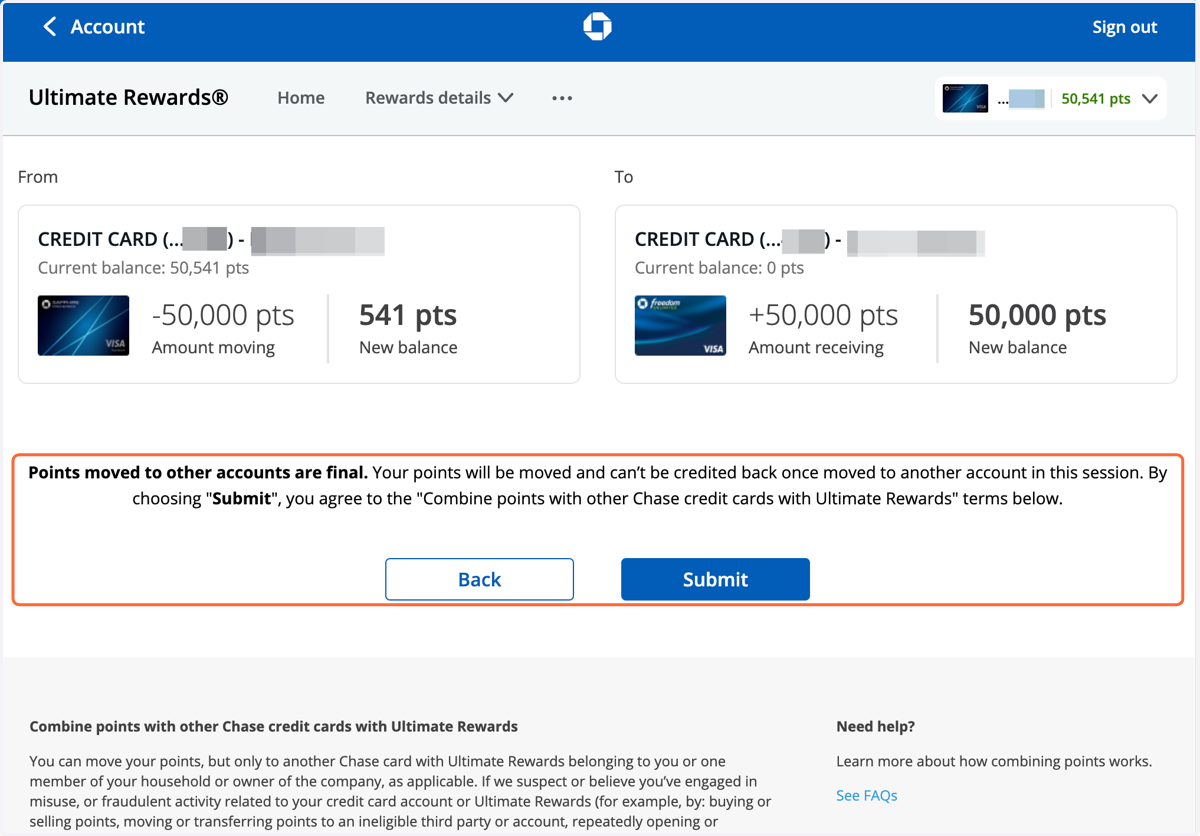Click the Sapphire card image in From section
The width and height of the screenshot is (1200, 836).
click(83, 326)
